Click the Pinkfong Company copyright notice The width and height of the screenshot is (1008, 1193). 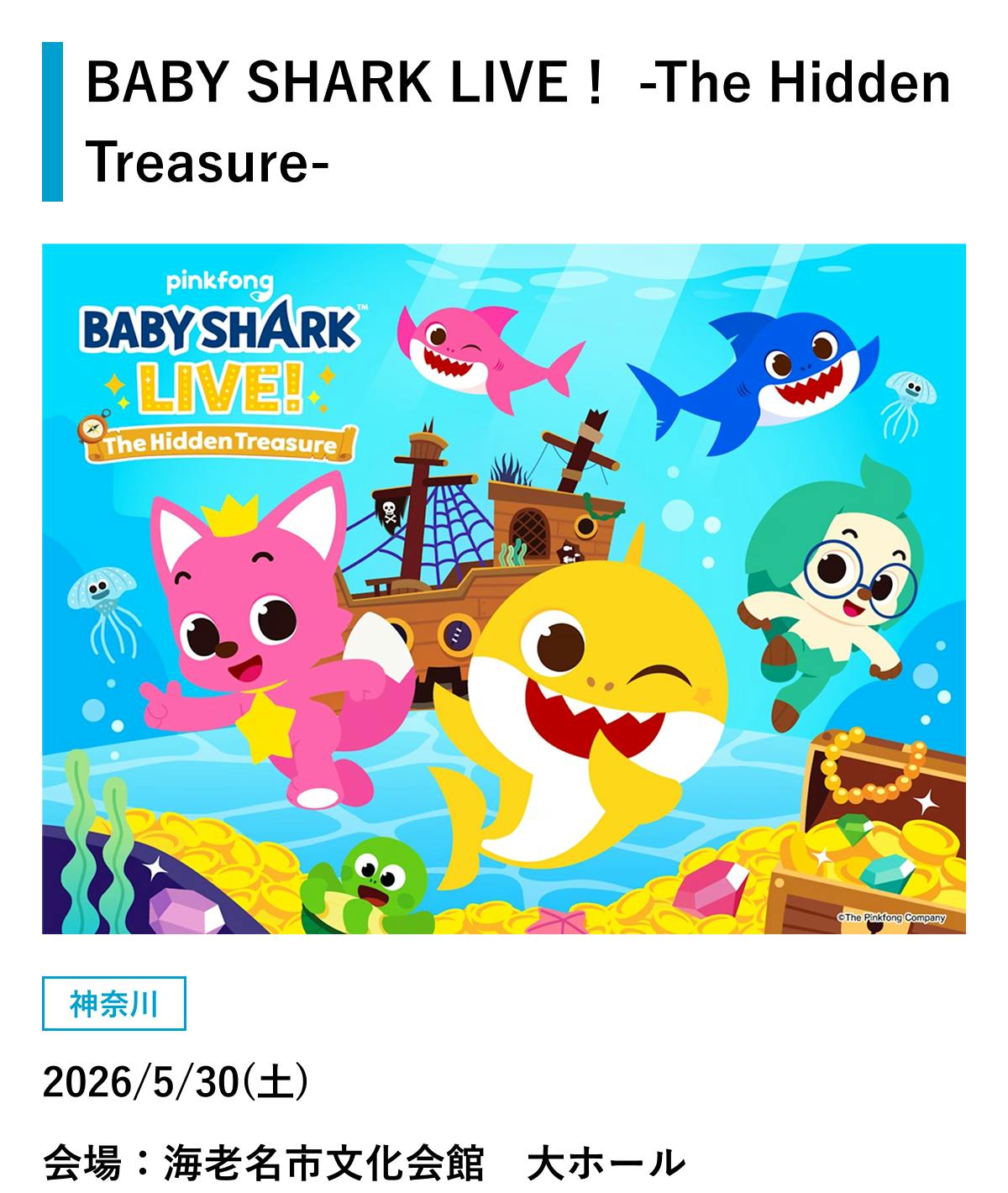(892, 917)
